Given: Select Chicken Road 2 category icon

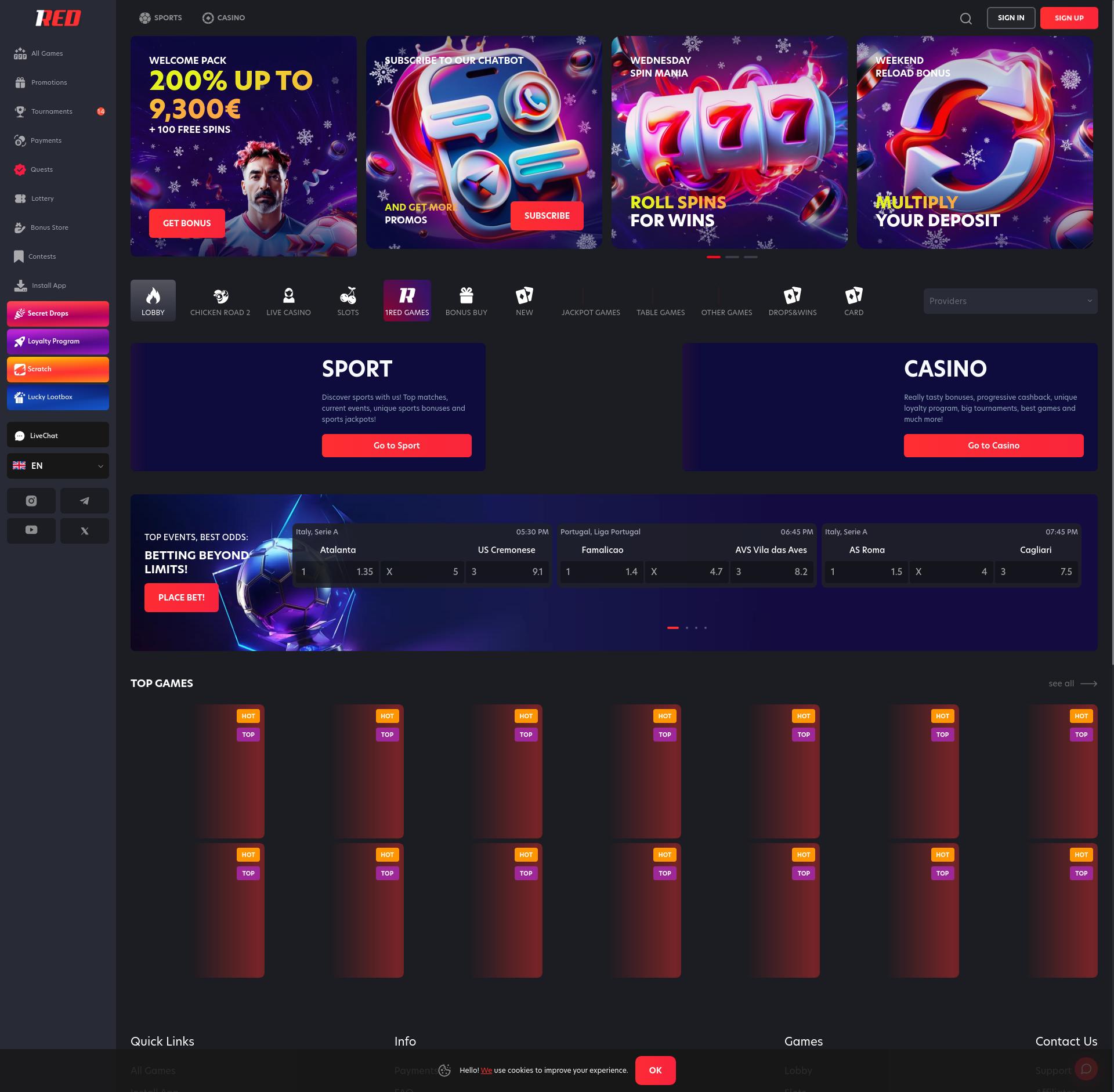Looking at the screenshot, I should [x=220, y=296].
